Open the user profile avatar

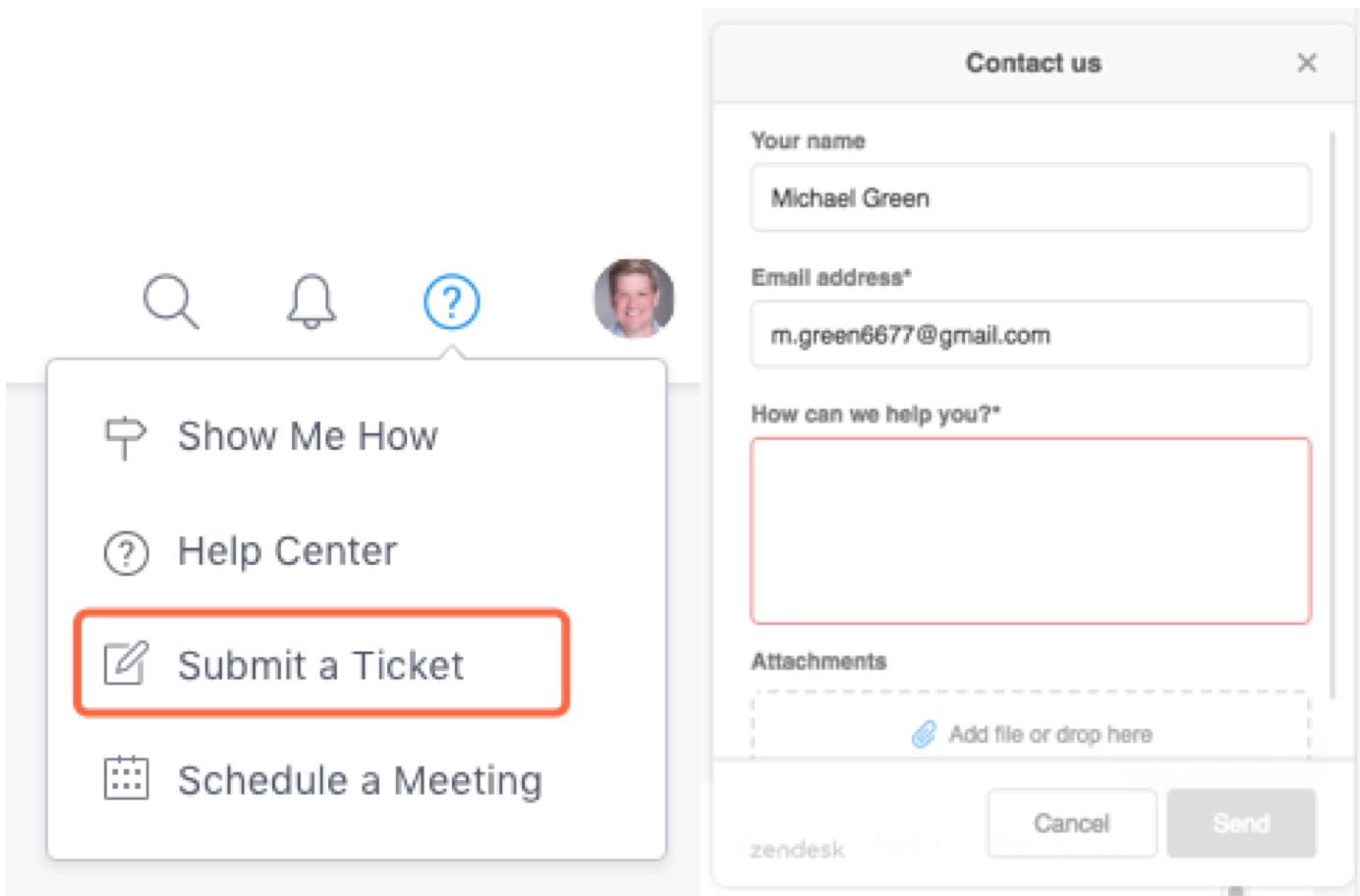tap(634, 298)
